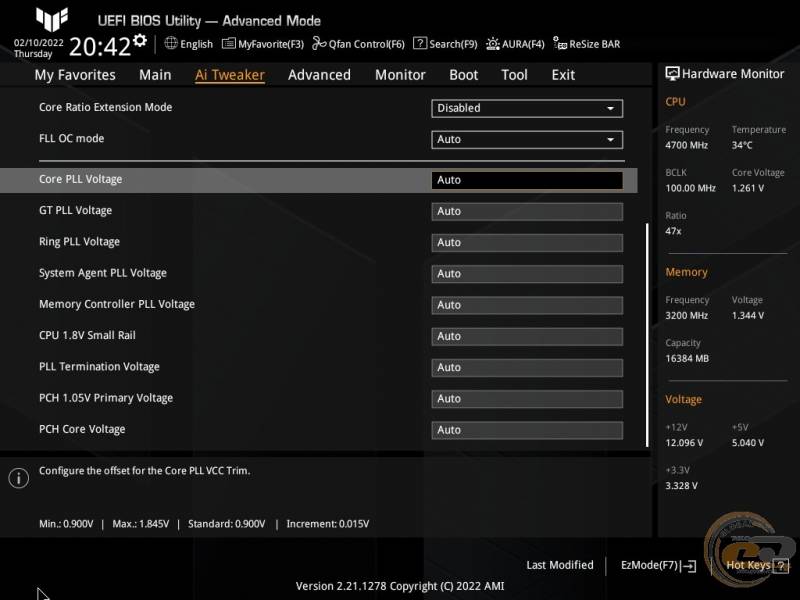Click the settings gear next to the clock
Screen dimensions: 800x600
[x=140, y=40]
